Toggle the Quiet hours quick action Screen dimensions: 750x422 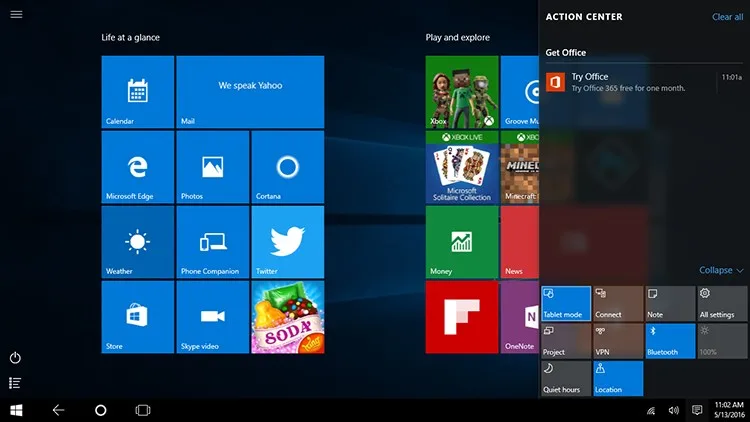click(566, 378)
